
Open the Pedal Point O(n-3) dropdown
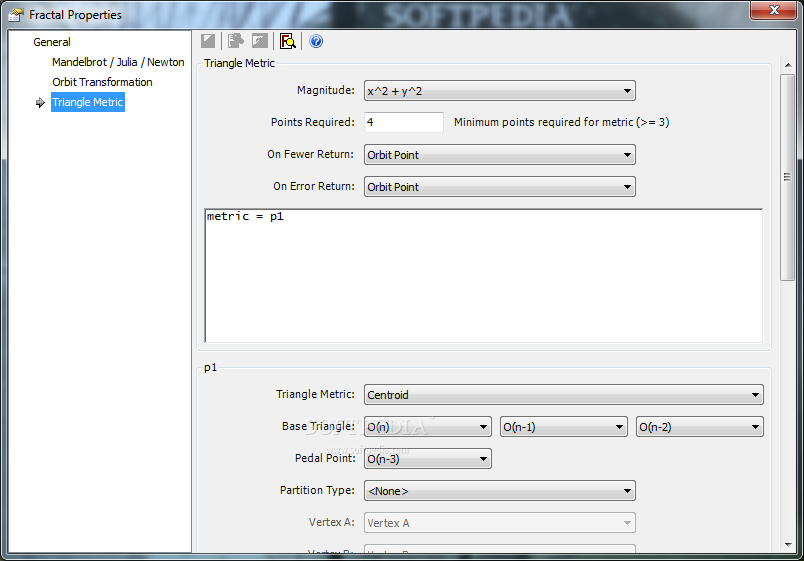428,458
